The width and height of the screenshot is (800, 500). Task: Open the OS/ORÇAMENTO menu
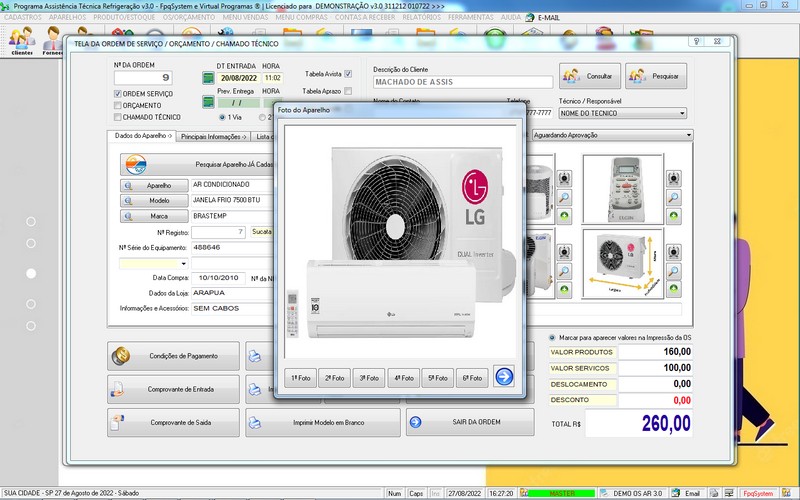pos(189,17)
